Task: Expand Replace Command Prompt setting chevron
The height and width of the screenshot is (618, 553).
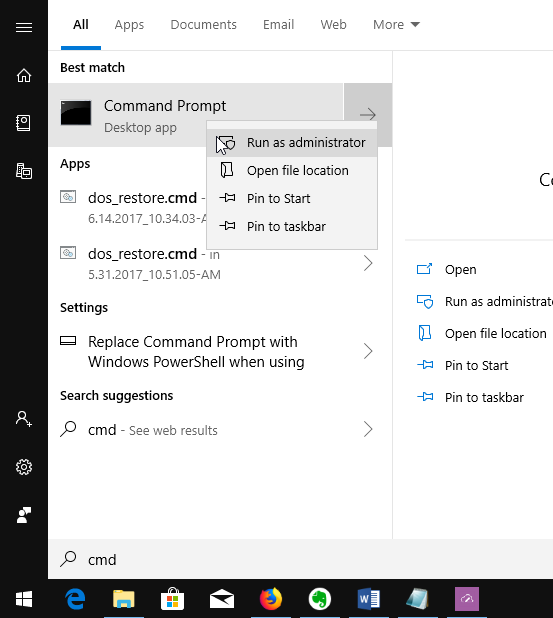Action: (368, 351)
